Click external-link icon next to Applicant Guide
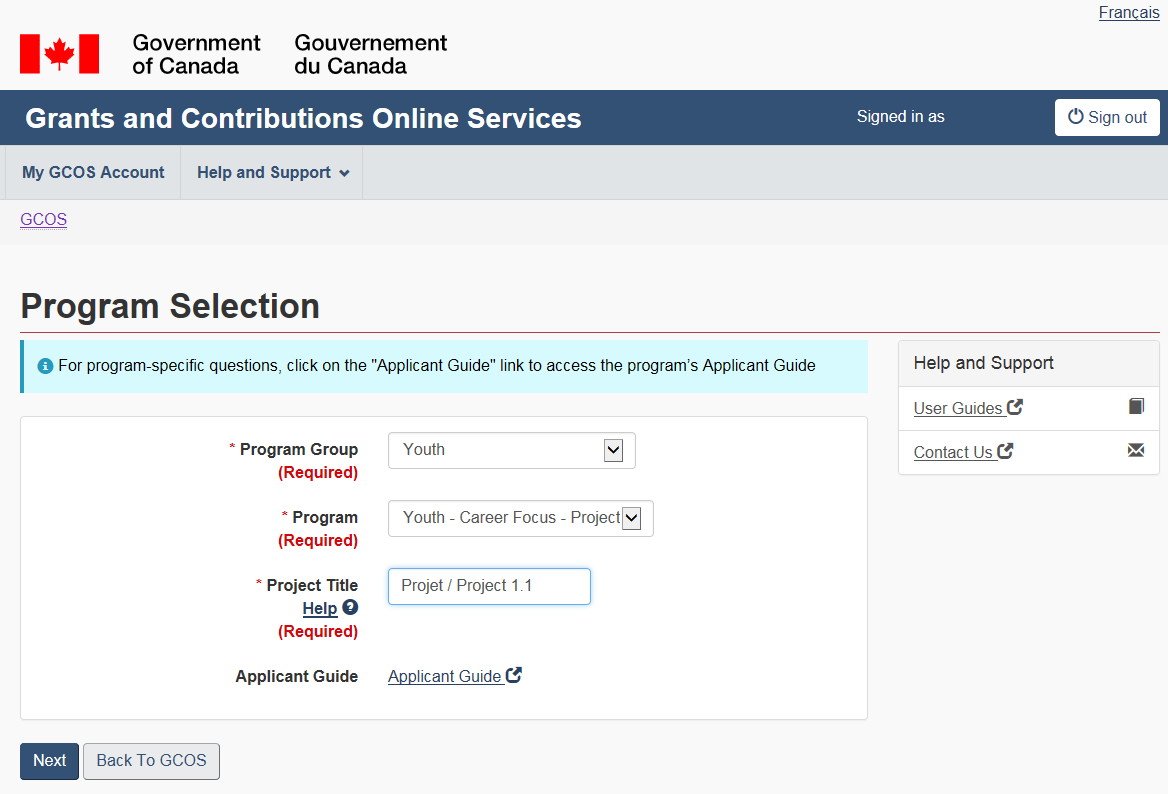The image size is (1168, 794). 514,675
